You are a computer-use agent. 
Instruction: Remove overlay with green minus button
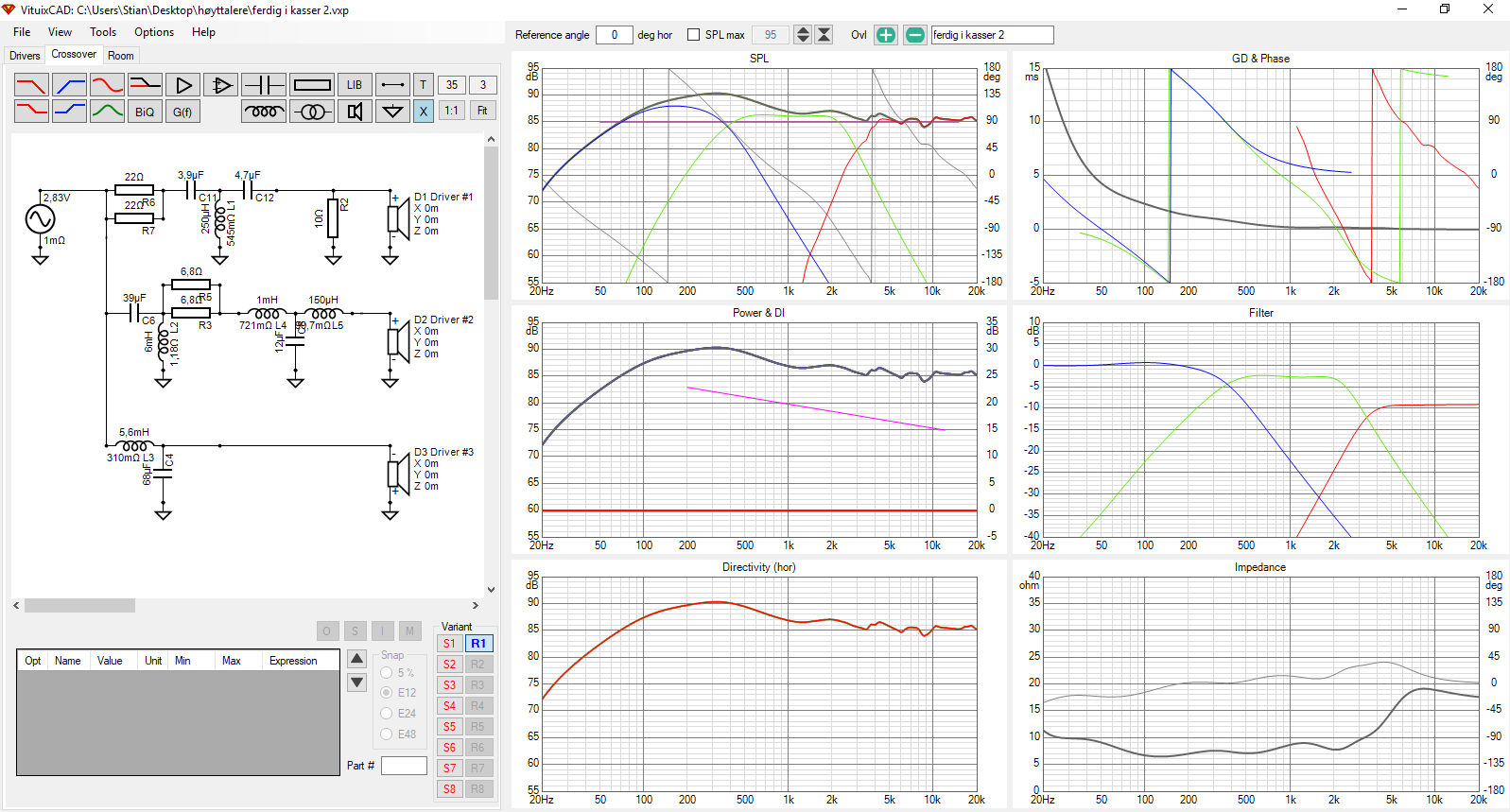click(x=915, y=35)
